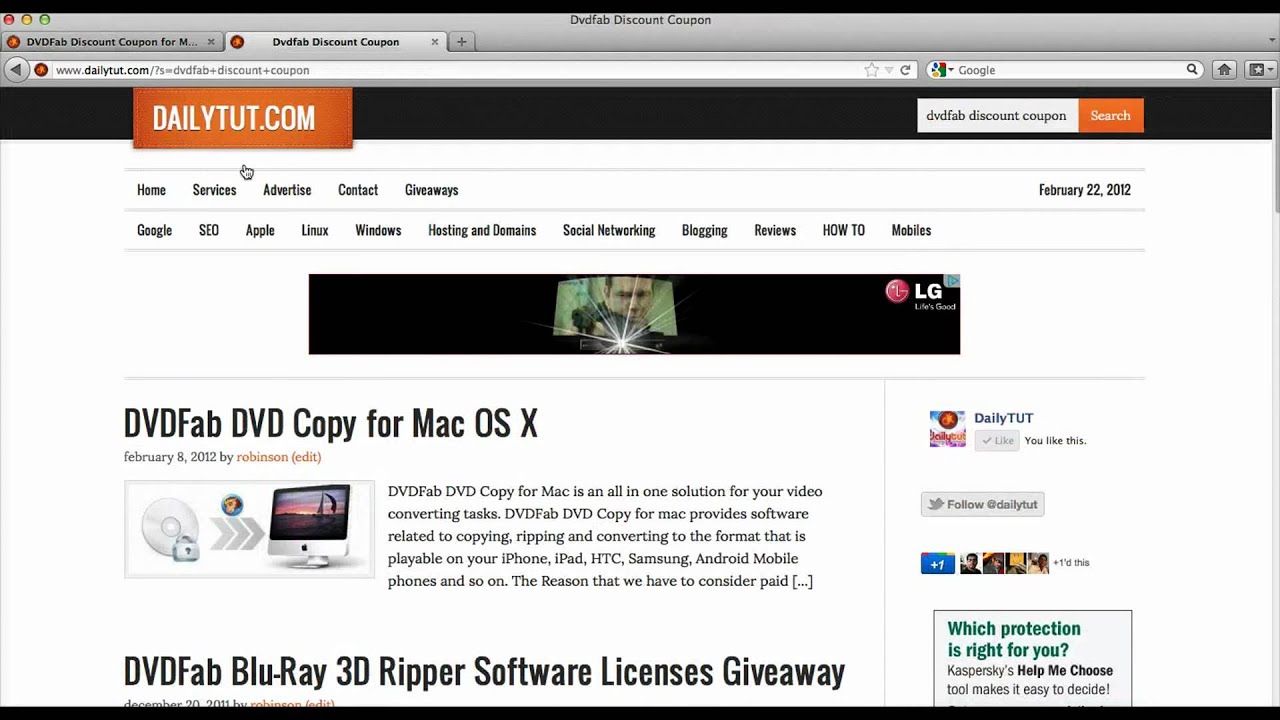Click DVD Copy for Mac article thumbnail
Image resolution: width=1280 pixels, height=720 pixels.
(249, 529)
